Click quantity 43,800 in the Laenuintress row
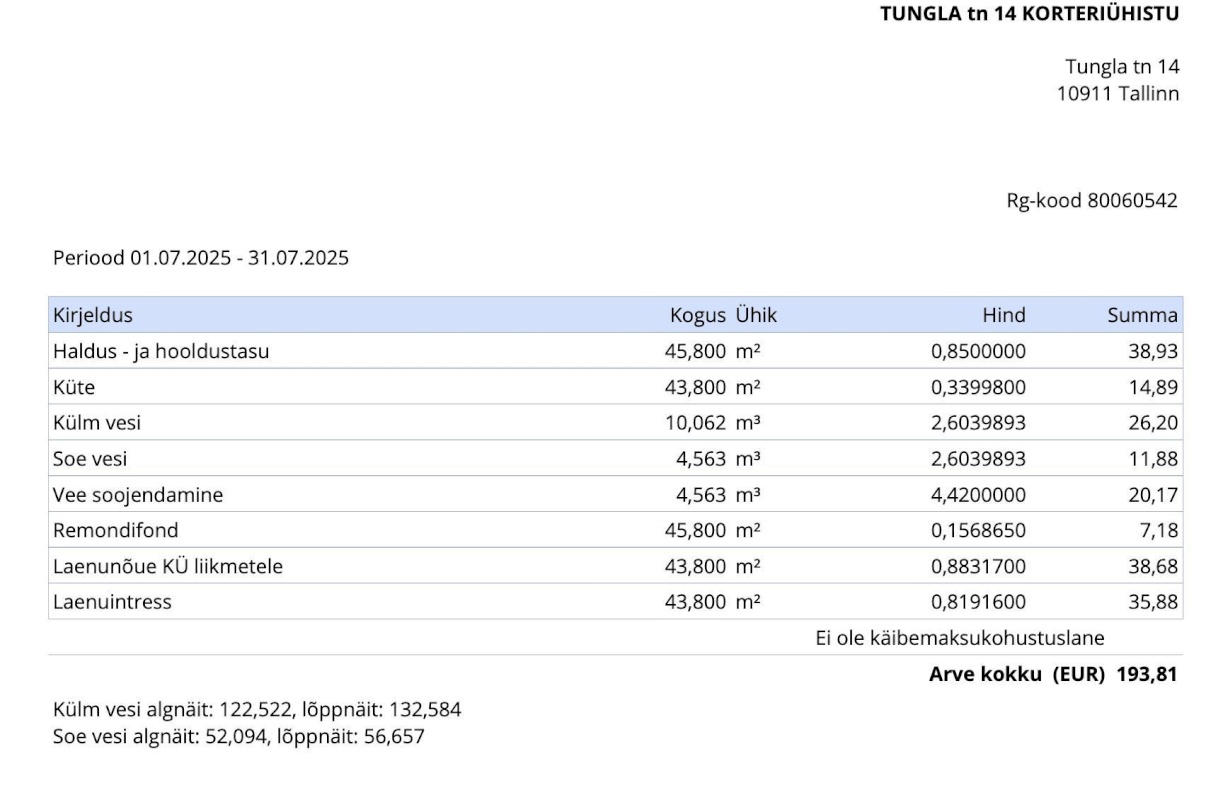 click(695, 602)
